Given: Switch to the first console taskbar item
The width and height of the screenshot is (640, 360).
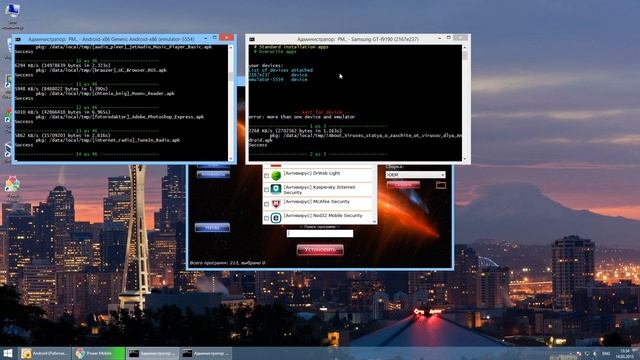Looking at the screenshot, I should tap(152, 353).
